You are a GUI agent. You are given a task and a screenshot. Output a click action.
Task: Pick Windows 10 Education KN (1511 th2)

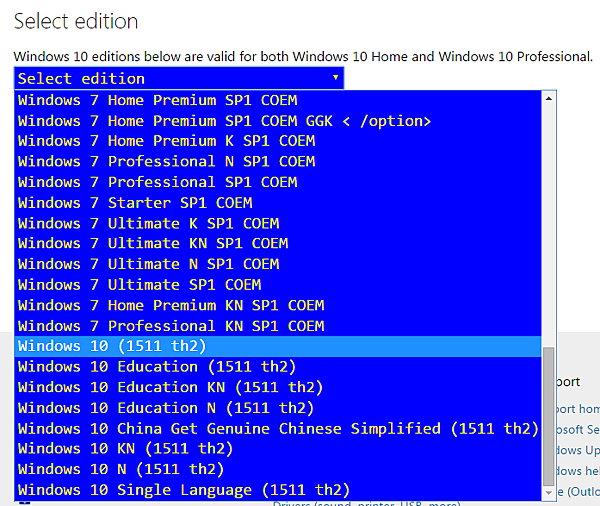pyautogui.click(x=278, y=387)
